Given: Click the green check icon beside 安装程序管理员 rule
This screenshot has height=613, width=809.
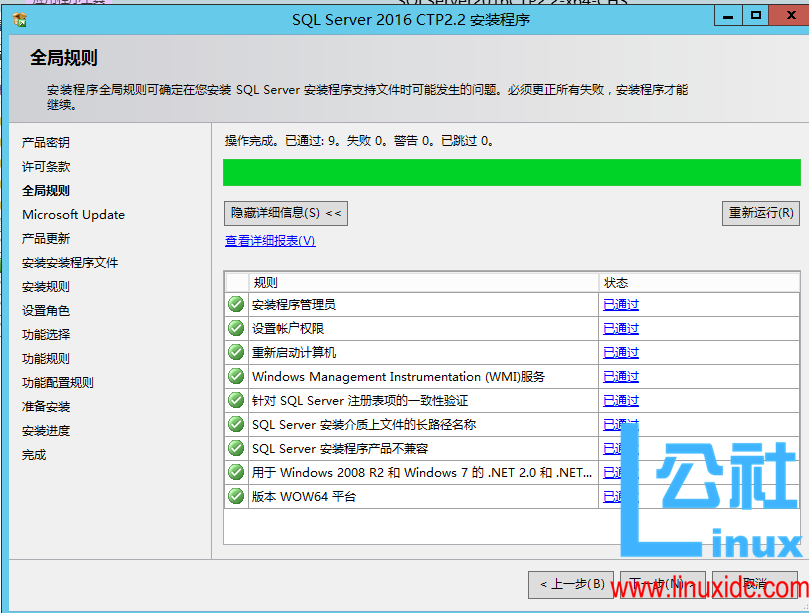Looking at the screenshot, I should point(235,304).
